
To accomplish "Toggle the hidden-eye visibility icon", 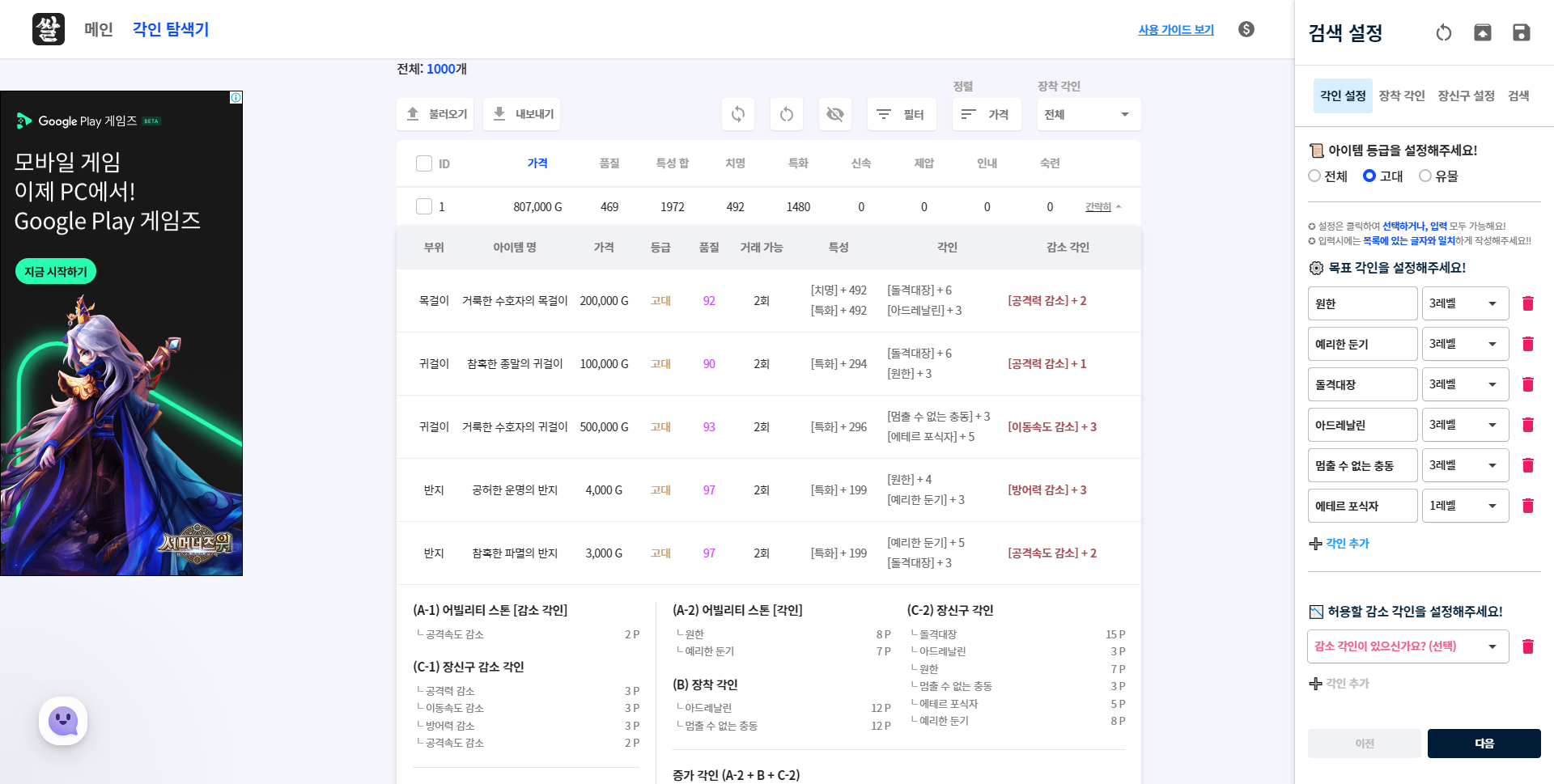I will 835,114.
